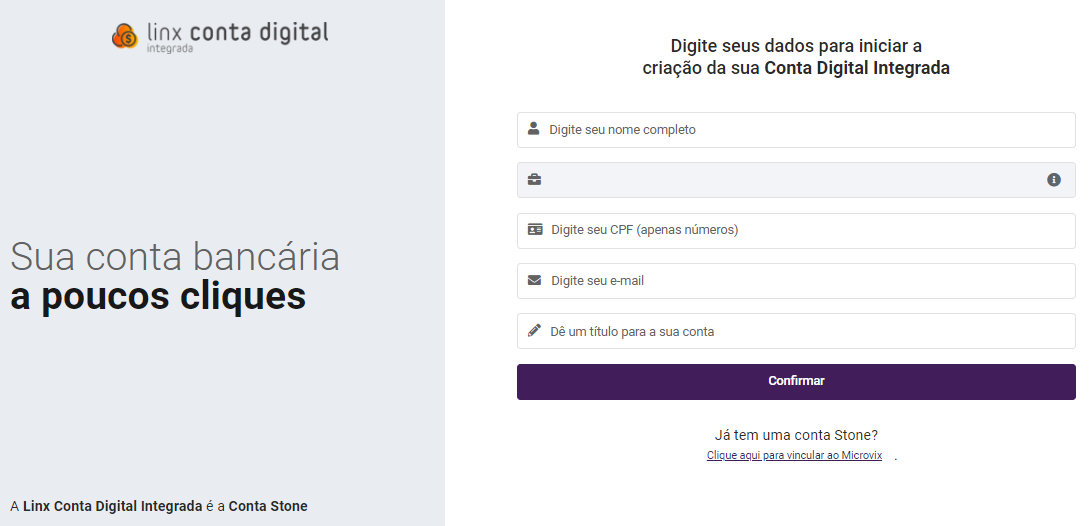Click the footer text mentioning Conta Stone
1090x526 pixels.
159,506
